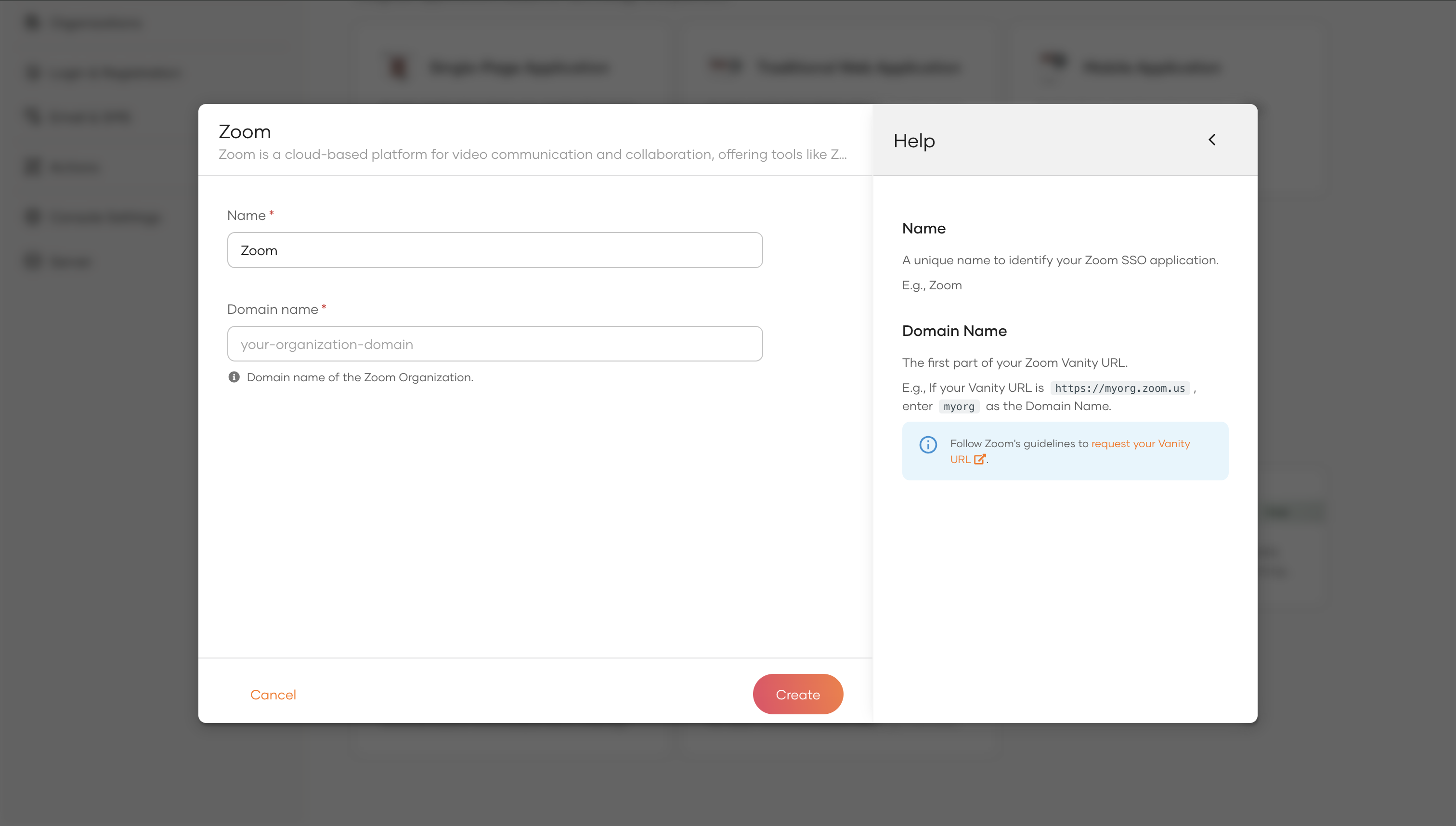Click the blue info icon in guidelines box
This screenshot has width=1456, height=826.
click(928, 445)
